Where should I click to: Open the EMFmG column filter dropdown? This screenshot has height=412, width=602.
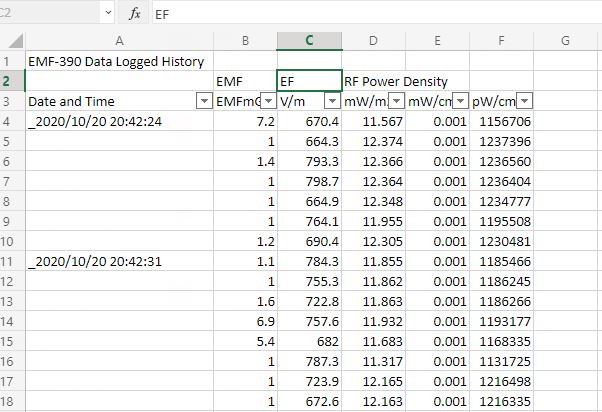[268, 101]
